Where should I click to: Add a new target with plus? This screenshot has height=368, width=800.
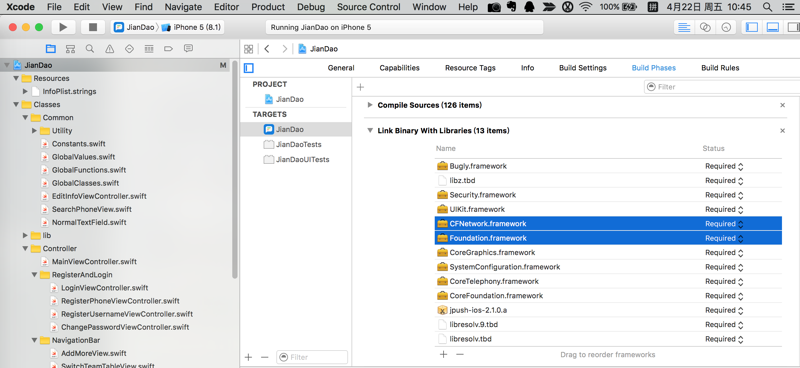coord(248,357)
